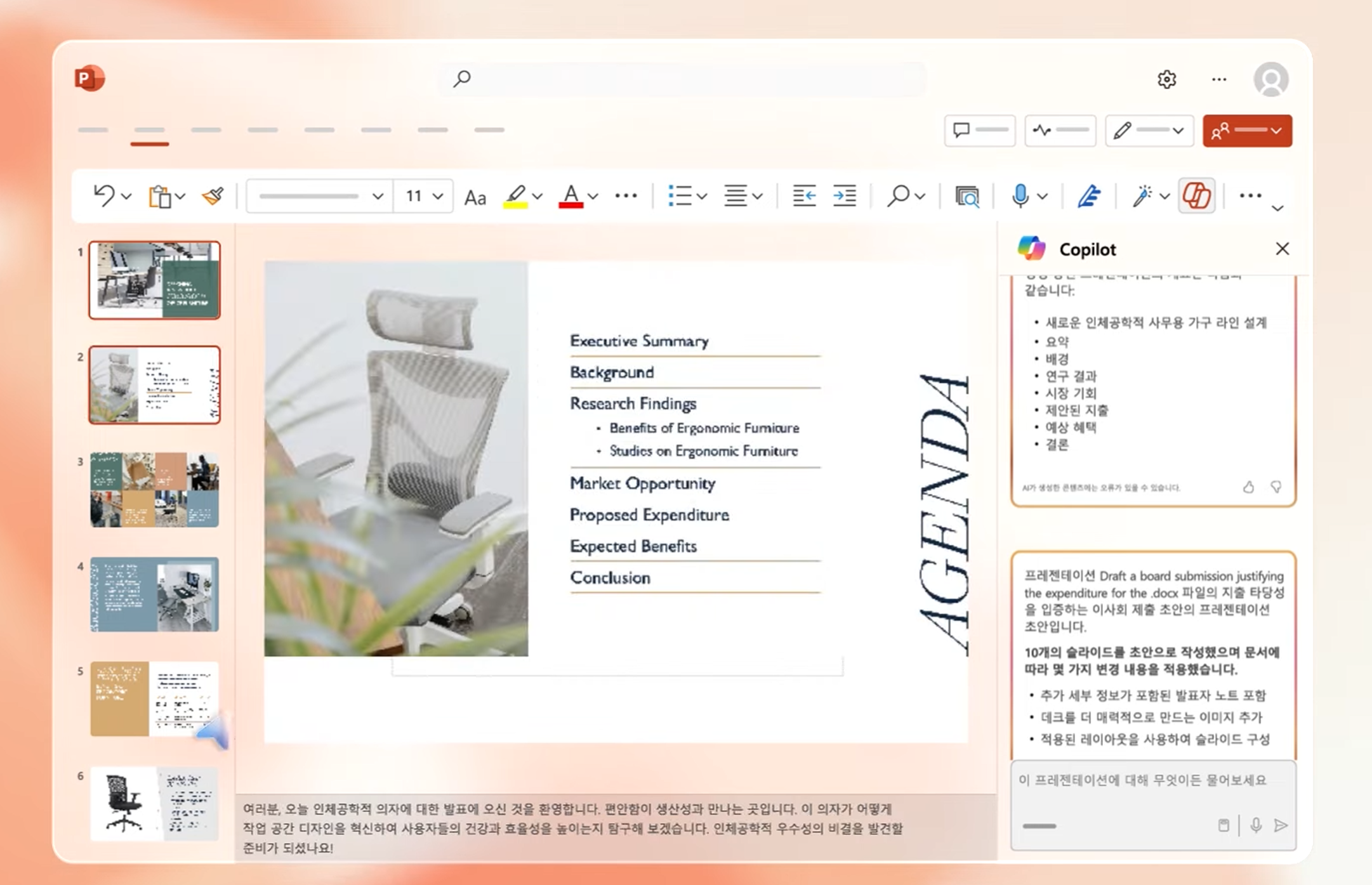
Task: Click the Copilot prompt input field
Action: [1142, 780]
